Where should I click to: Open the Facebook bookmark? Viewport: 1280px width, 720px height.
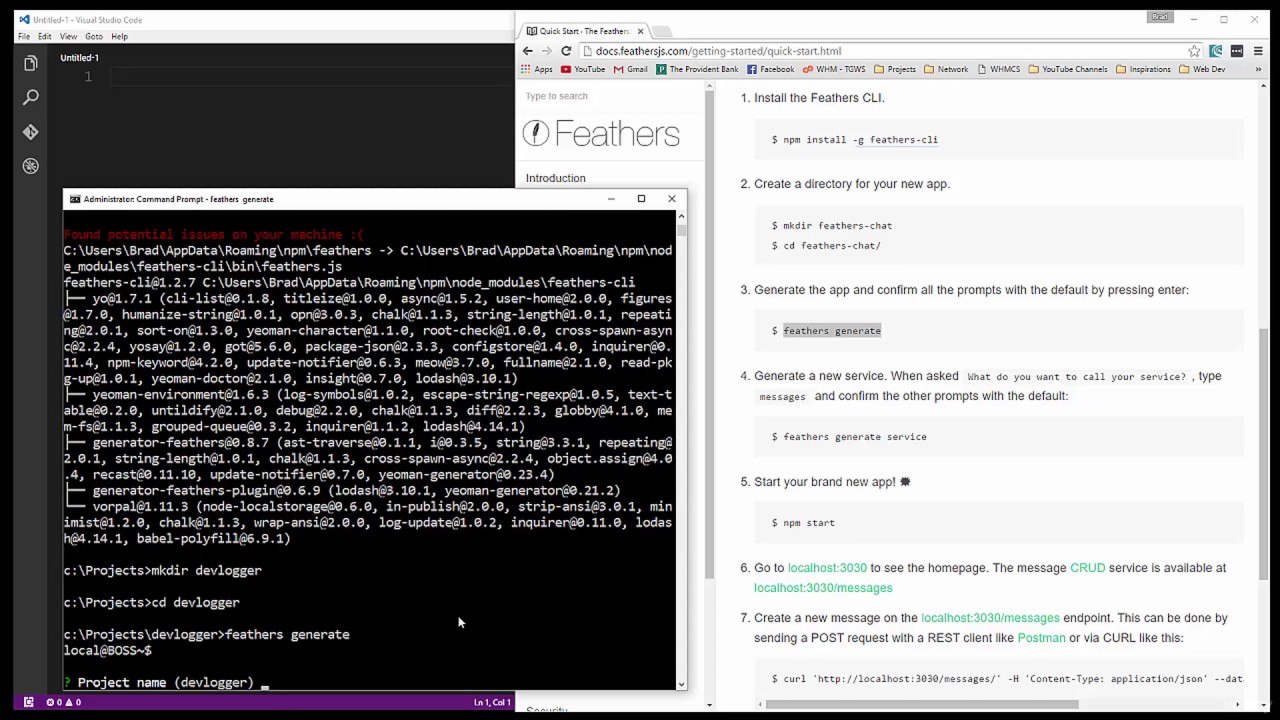tap(770, 69)
